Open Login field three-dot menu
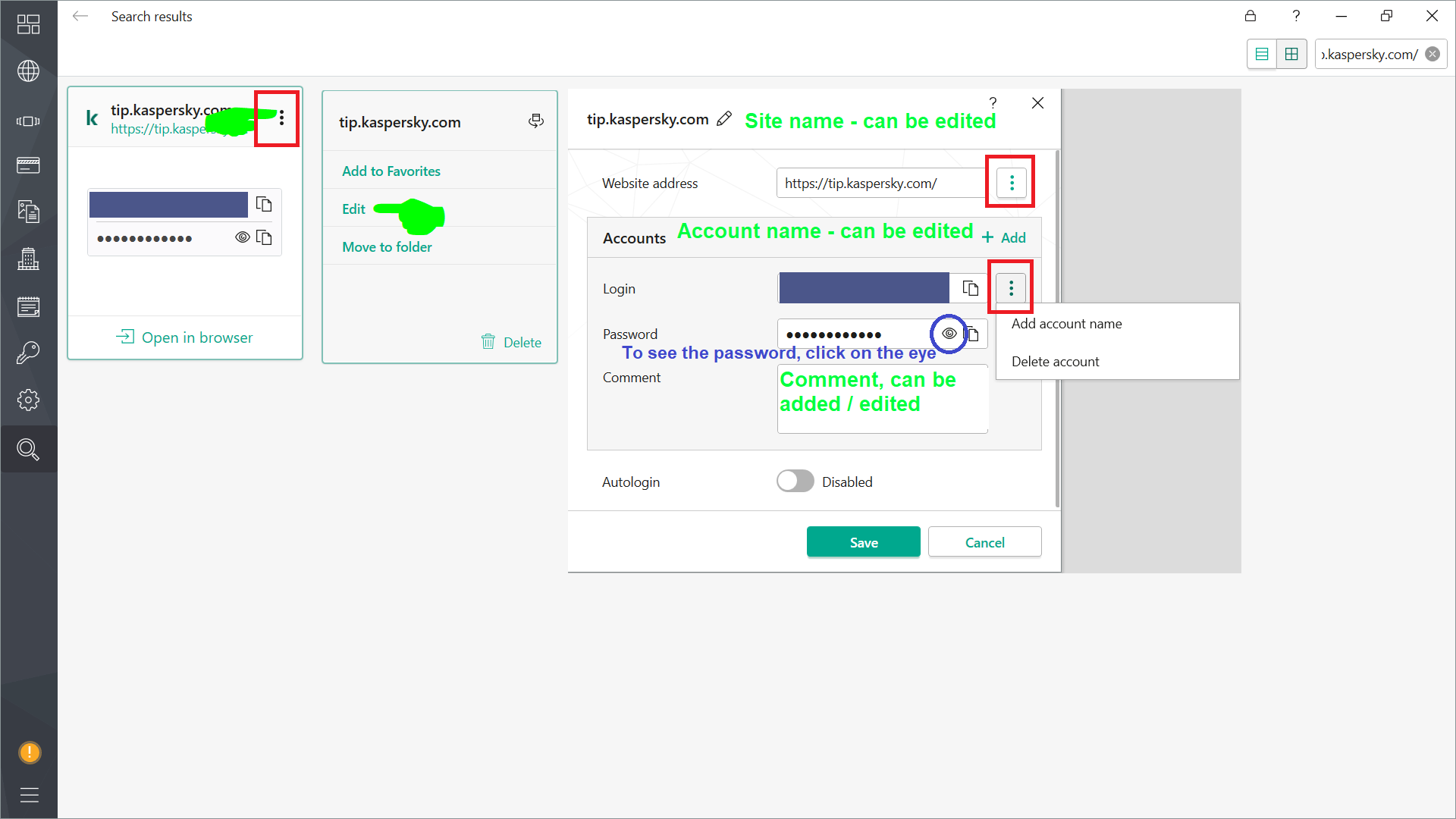The width and height of the screenshot is (1456, 819). [1011, 288]
